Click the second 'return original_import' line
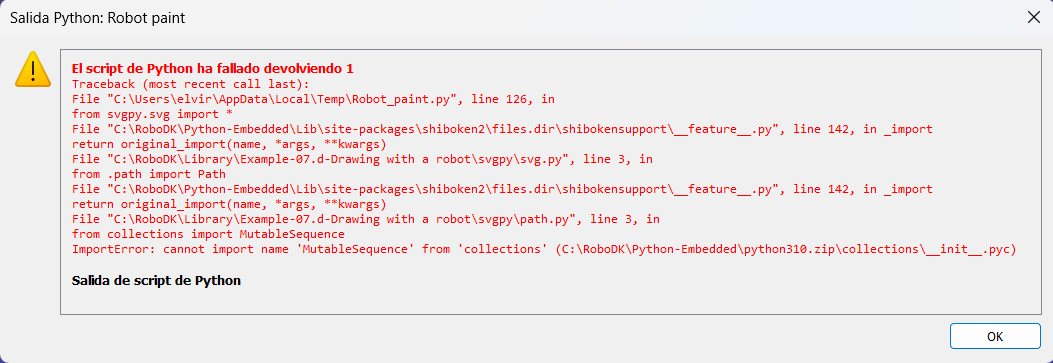The height and width of the screenshot is (363, 1053). (x=228, y=204)
